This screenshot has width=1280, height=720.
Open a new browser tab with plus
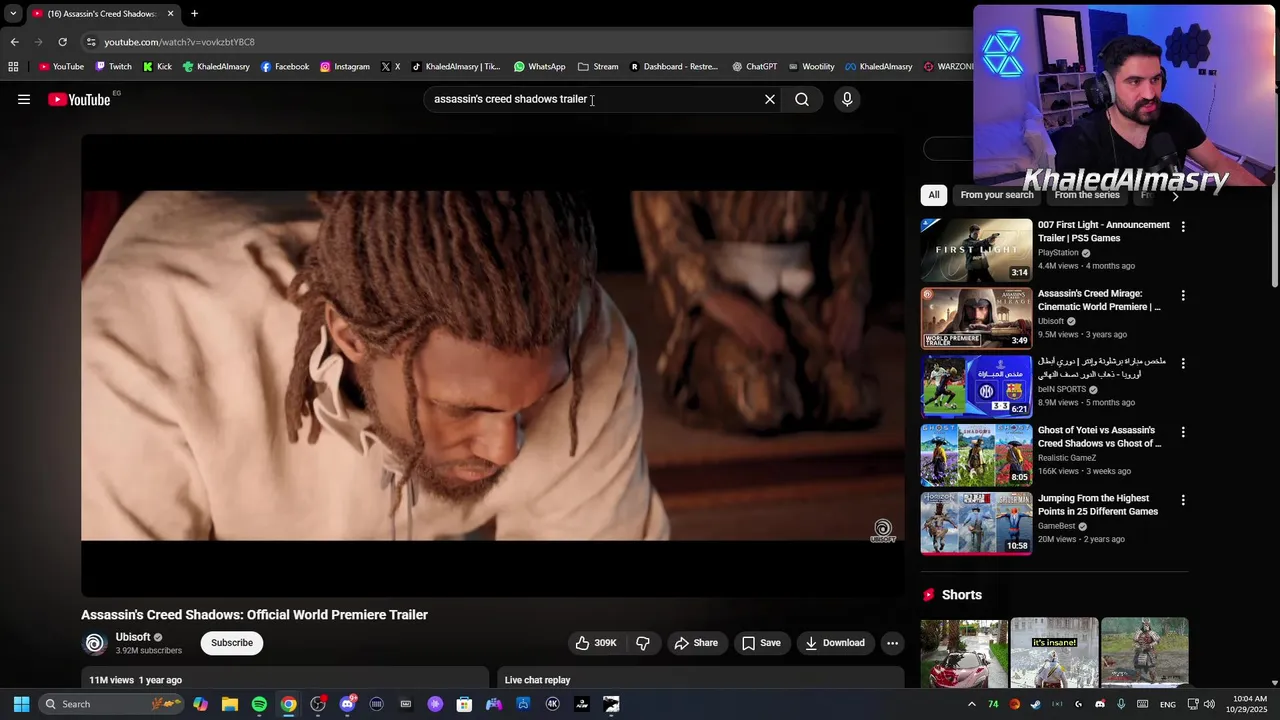(x=194, y=14)
